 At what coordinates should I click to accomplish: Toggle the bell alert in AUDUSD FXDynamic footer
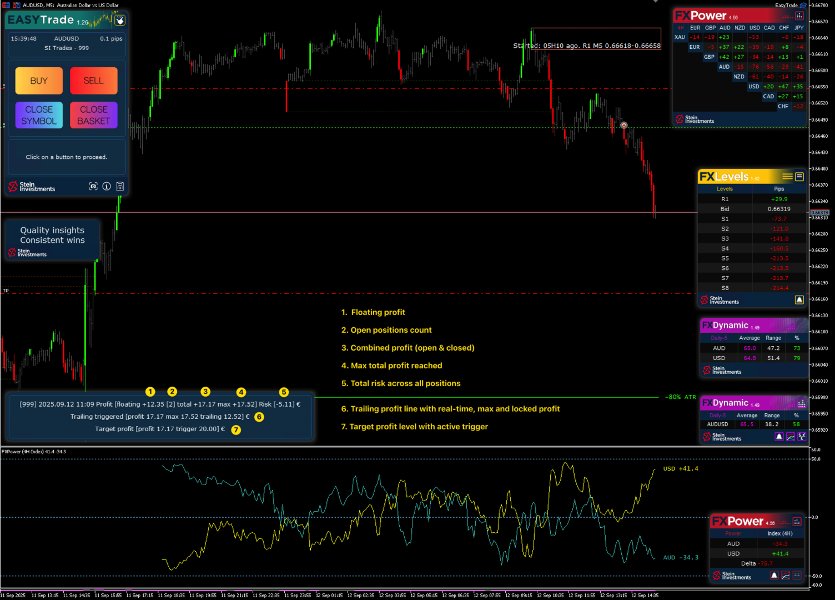coord(779,437)
